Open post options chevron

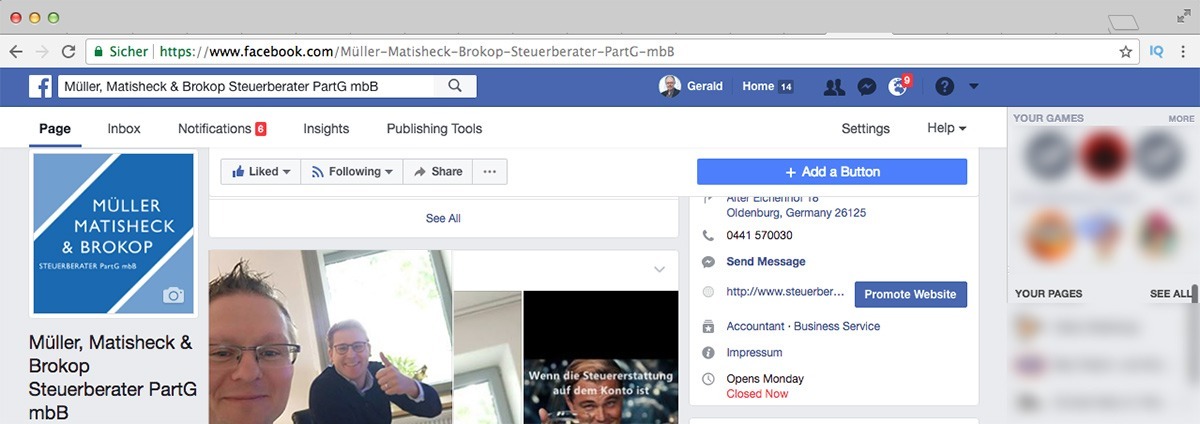point(659,269)
